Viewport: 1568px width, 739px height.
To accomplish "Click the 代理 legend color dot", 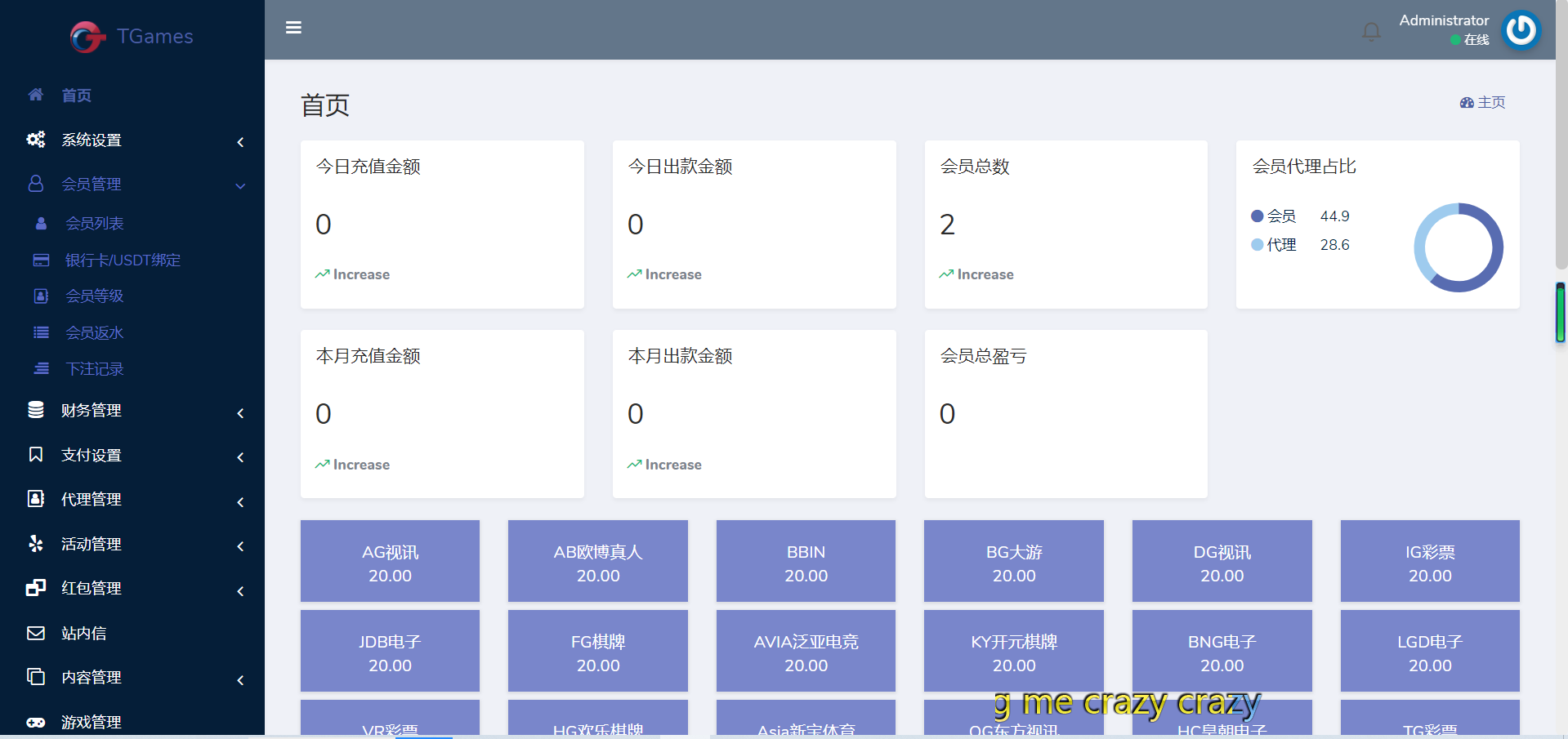I will tap(1258, 245).
